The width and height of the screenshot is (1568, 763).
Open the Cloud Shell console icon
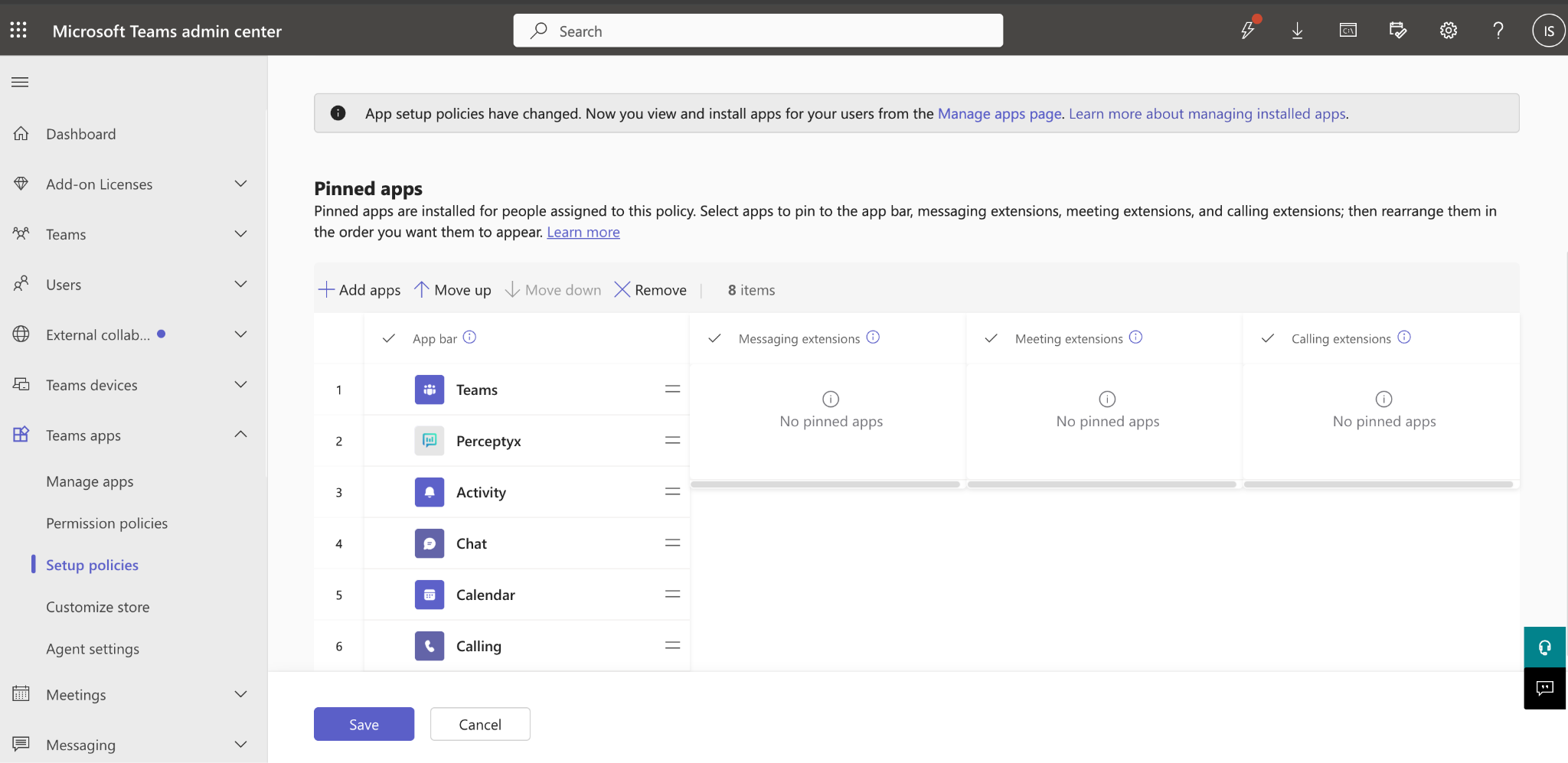click(x=1347, y=31)
